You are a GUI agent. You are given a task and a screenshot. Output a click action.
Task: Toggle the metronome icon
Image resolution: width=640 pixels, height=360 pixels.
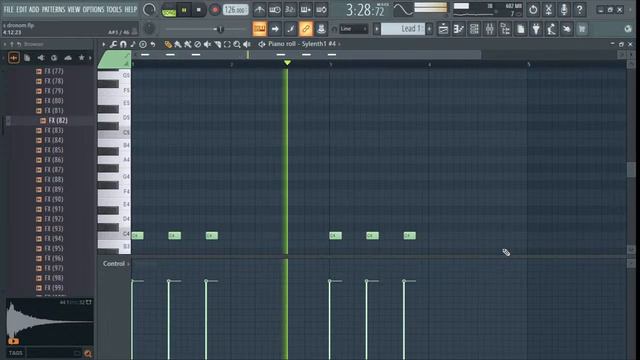coord(259,9)
